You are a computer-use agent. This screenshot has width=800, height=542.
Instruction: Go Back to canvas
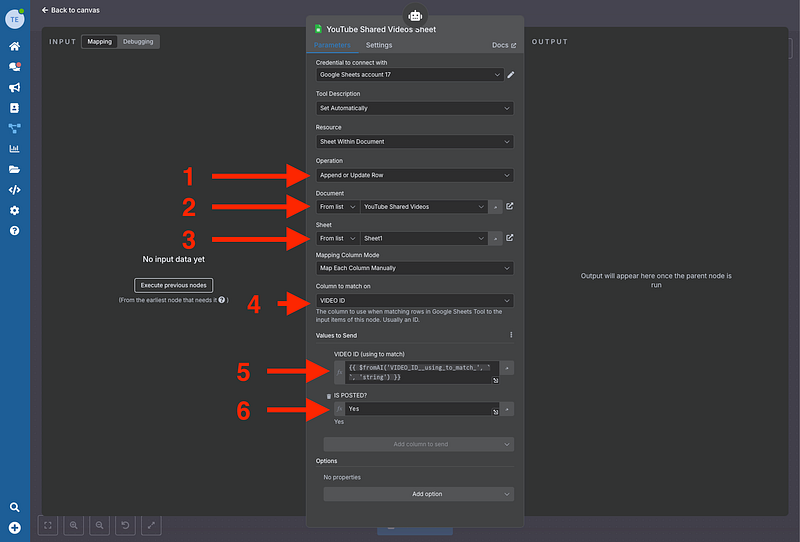click(x=70, y=10)
